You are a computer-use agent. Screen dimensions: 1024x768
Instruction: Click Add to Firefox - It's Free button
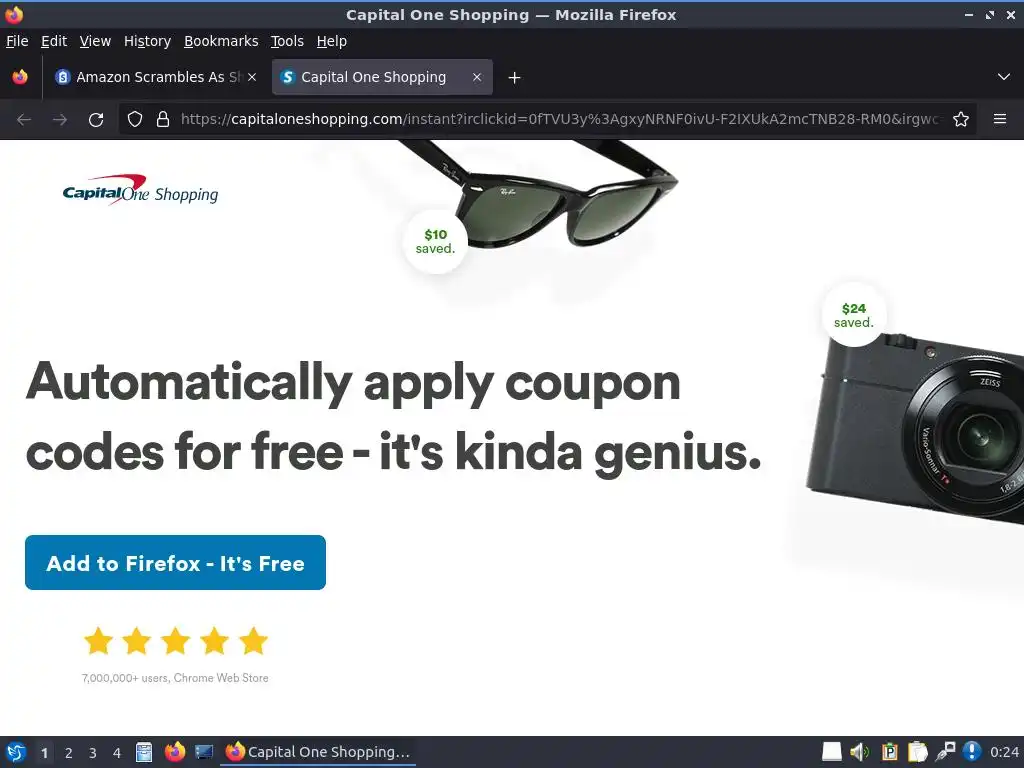coord(175,562)
